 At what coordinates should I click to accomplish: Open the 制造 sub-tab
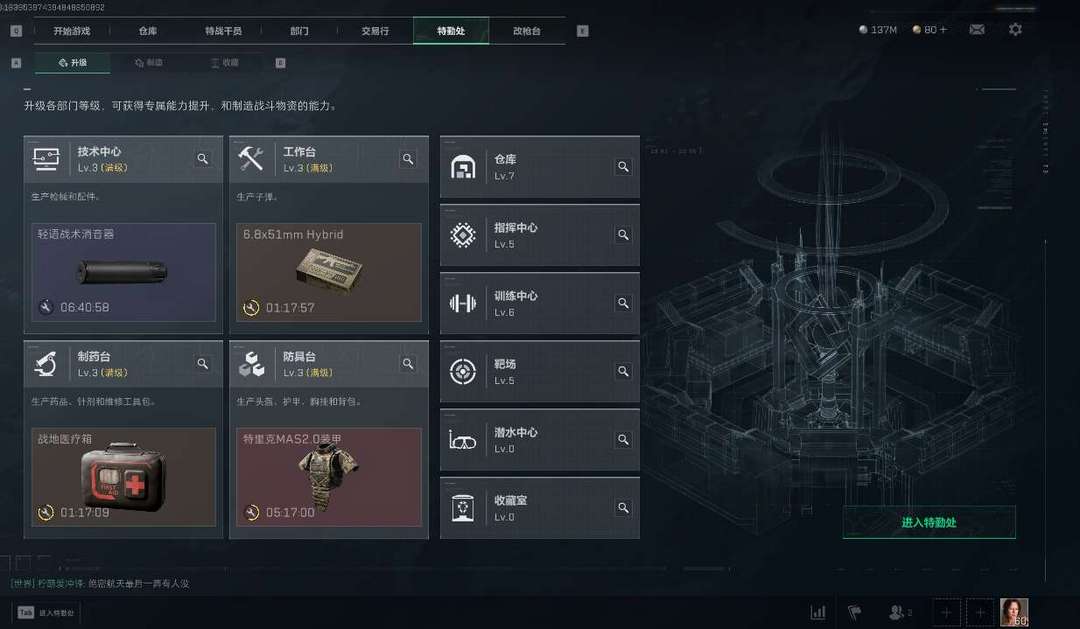149,63
